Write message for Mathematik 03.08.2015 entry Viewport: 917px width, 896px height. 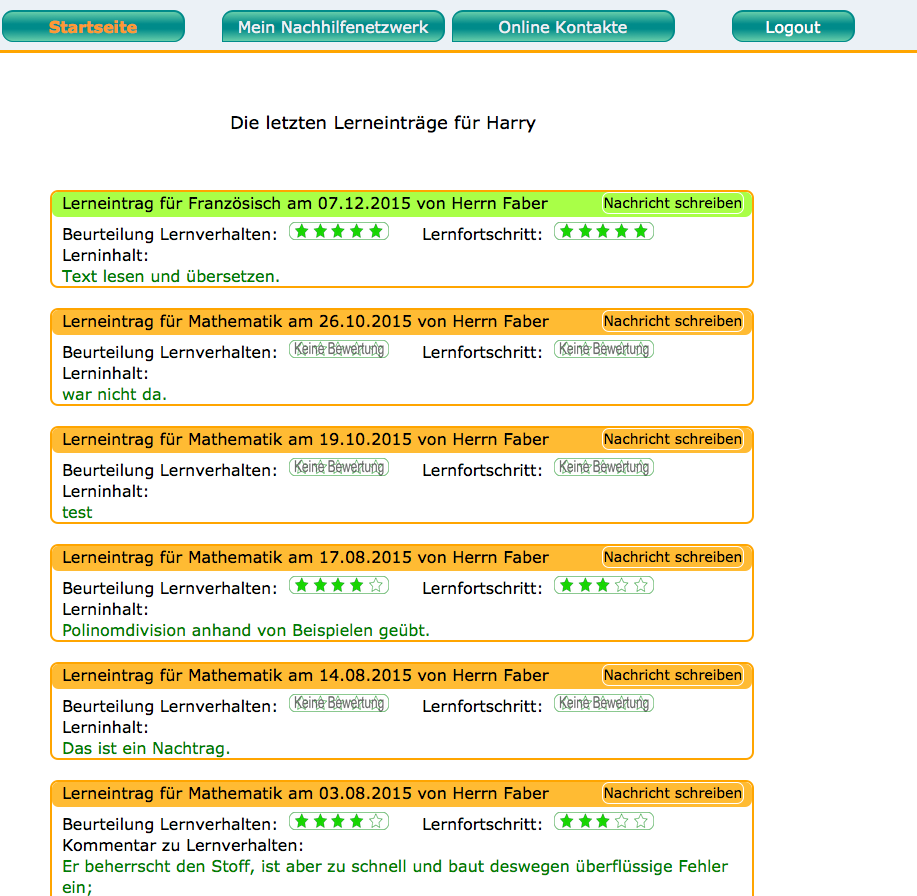(x=673, y=793)
